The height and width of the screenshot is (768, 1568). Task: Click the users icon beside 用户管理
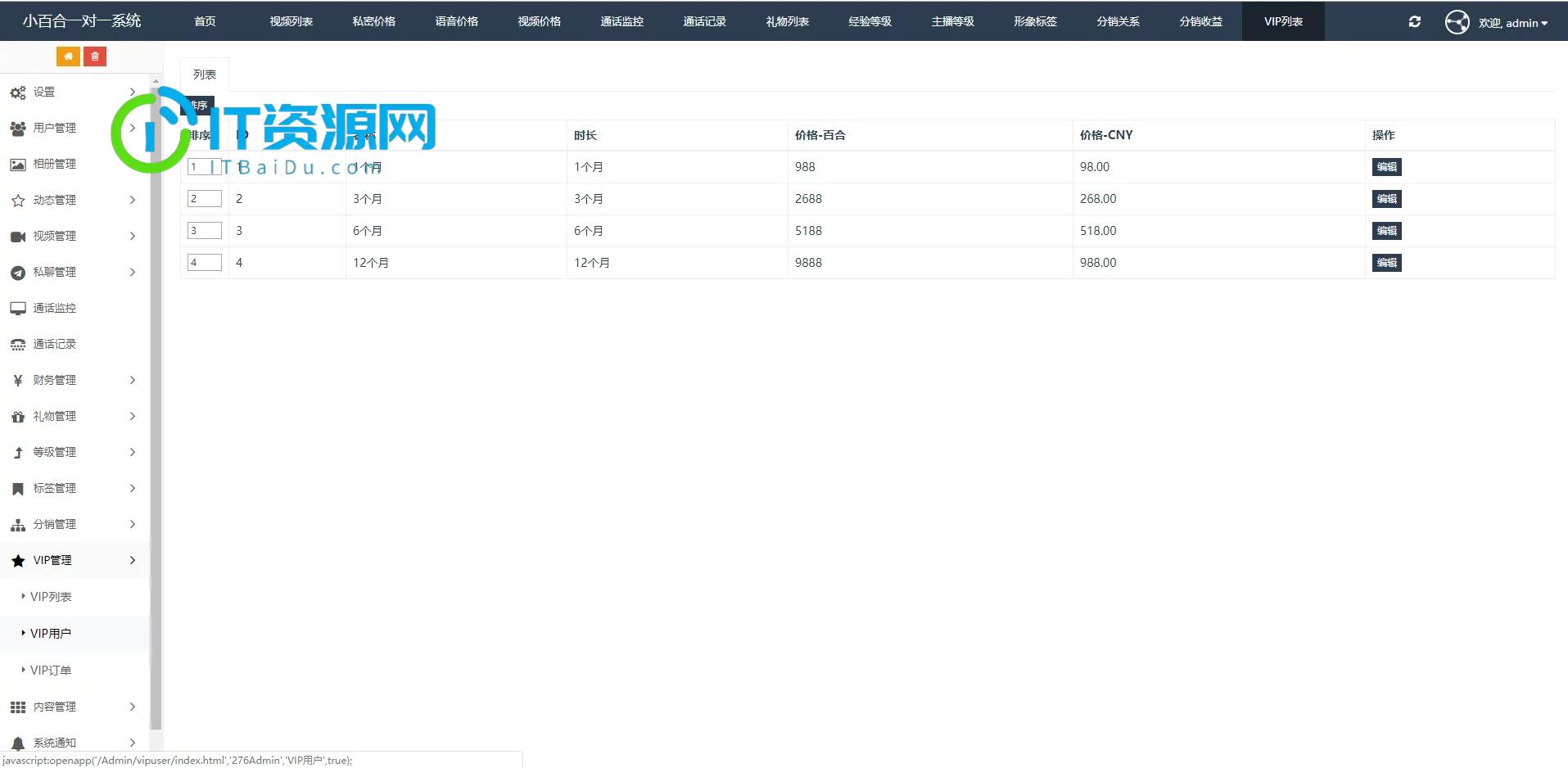click(18, 129)
